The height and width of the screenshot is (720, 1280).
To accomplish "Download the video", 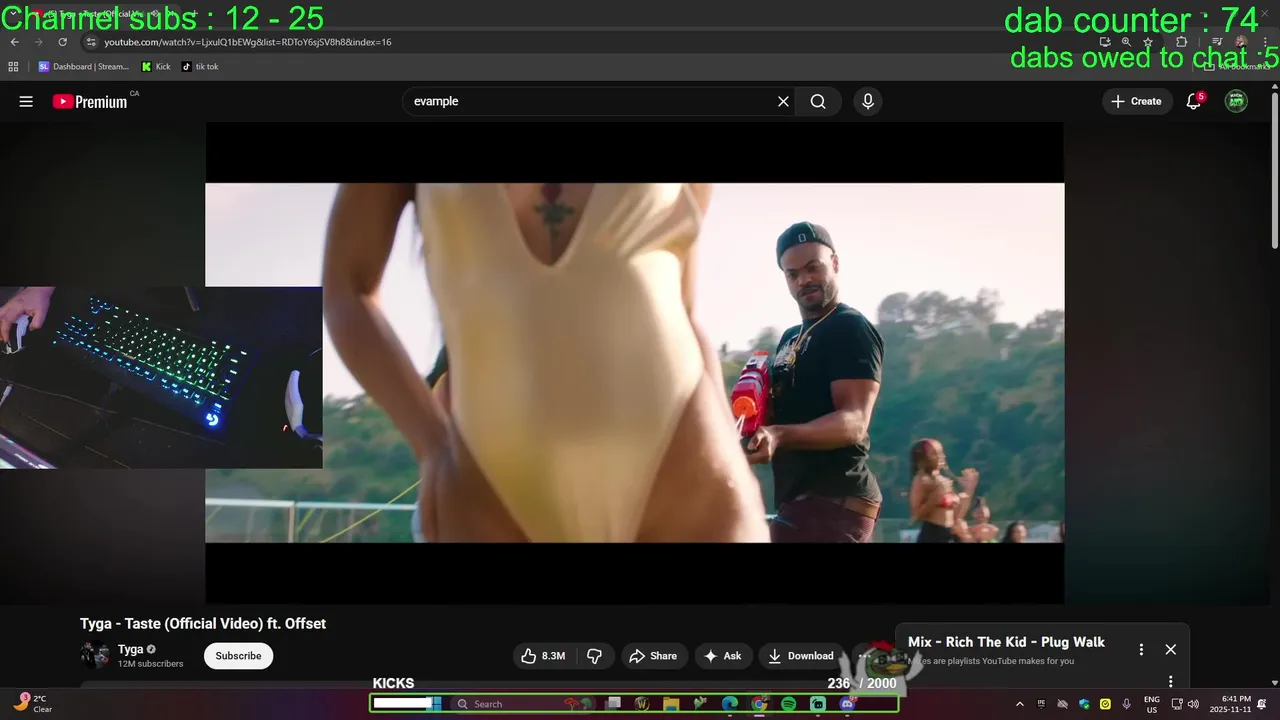I will click(x=800, y=656).
